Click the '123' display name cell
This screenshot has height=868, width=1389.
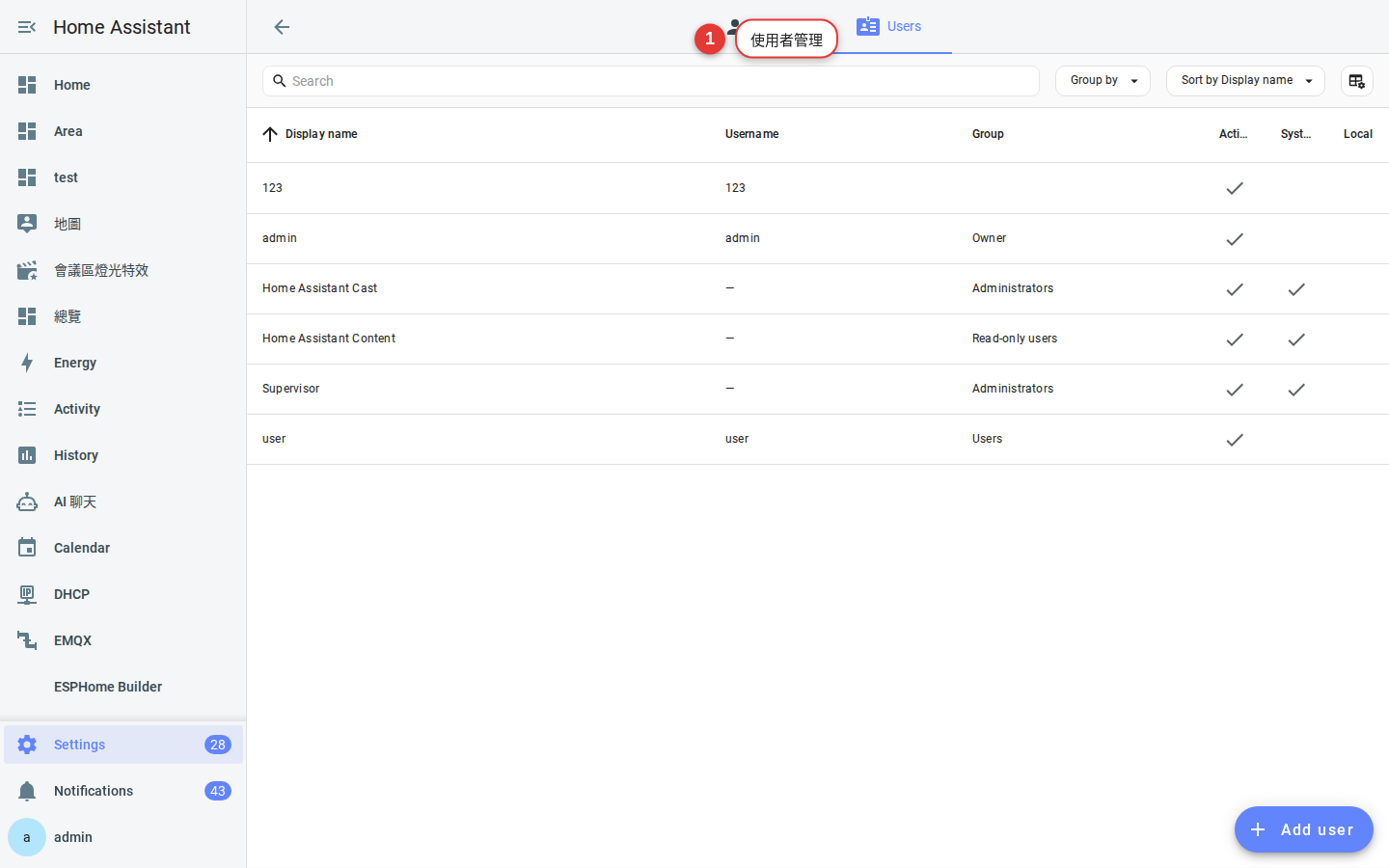click(272, 188)
